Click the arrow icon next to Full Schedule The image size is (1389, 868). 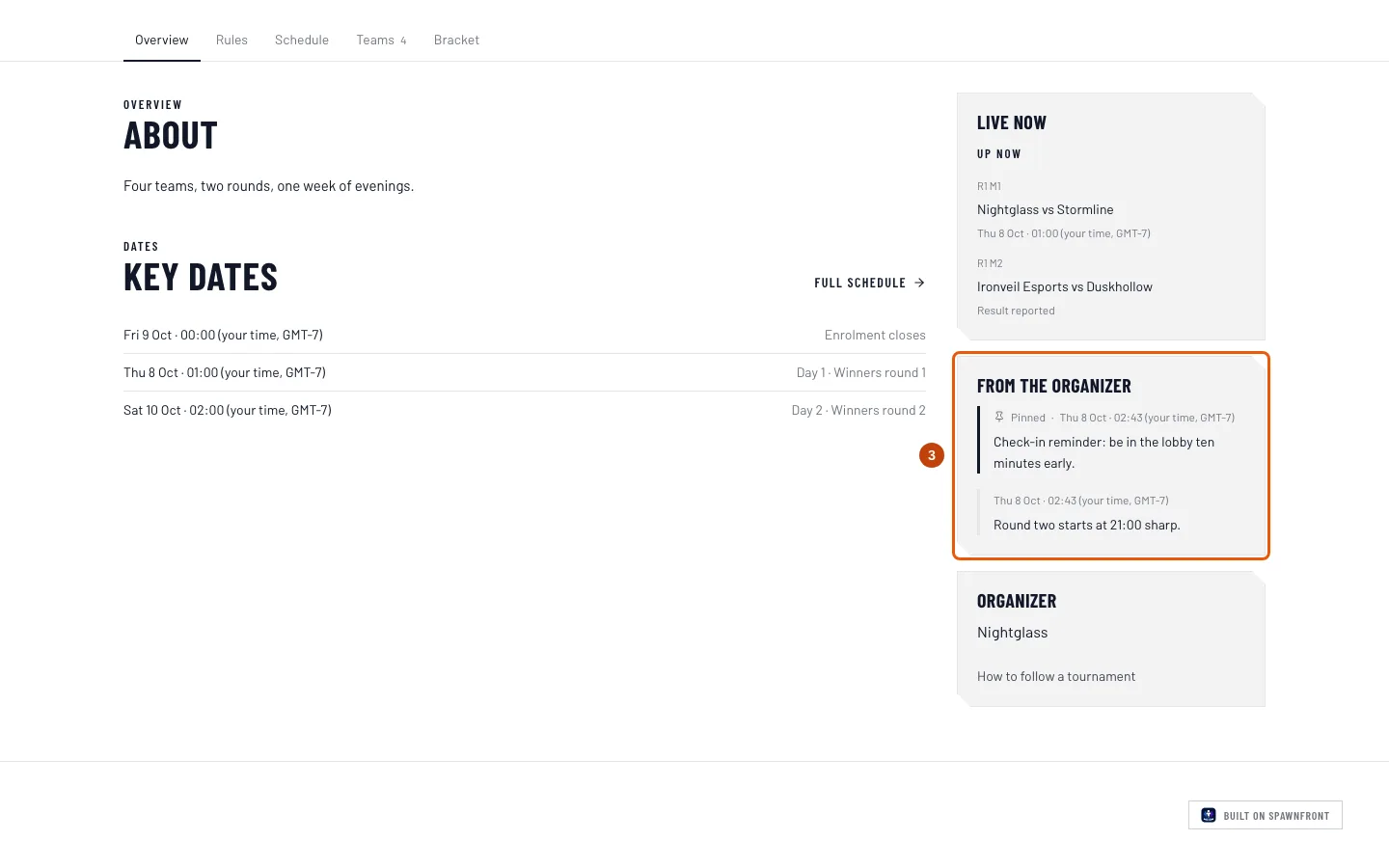[919, 283]
